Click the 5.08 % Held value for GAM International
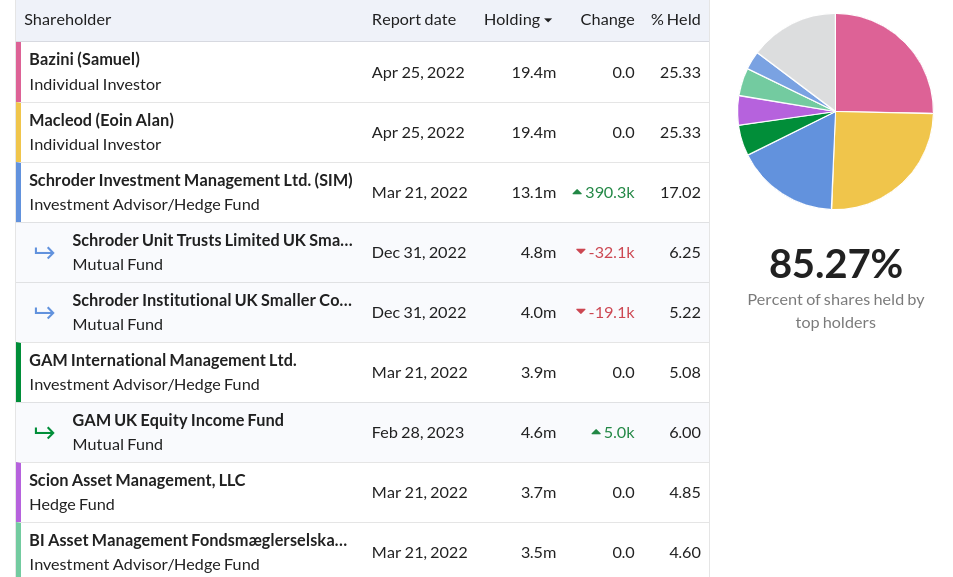953x577 pixels. click(685, 372)
